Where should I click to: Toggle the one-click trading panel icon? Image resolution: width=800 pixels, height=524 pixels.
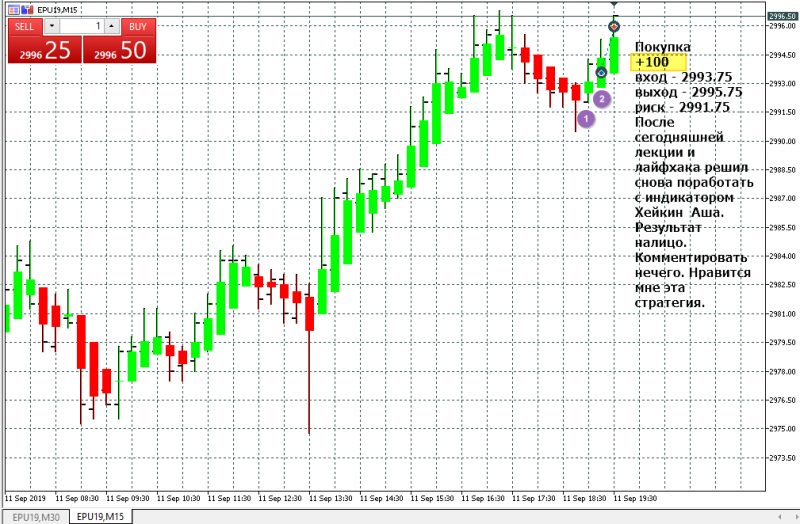coord(14,10)
